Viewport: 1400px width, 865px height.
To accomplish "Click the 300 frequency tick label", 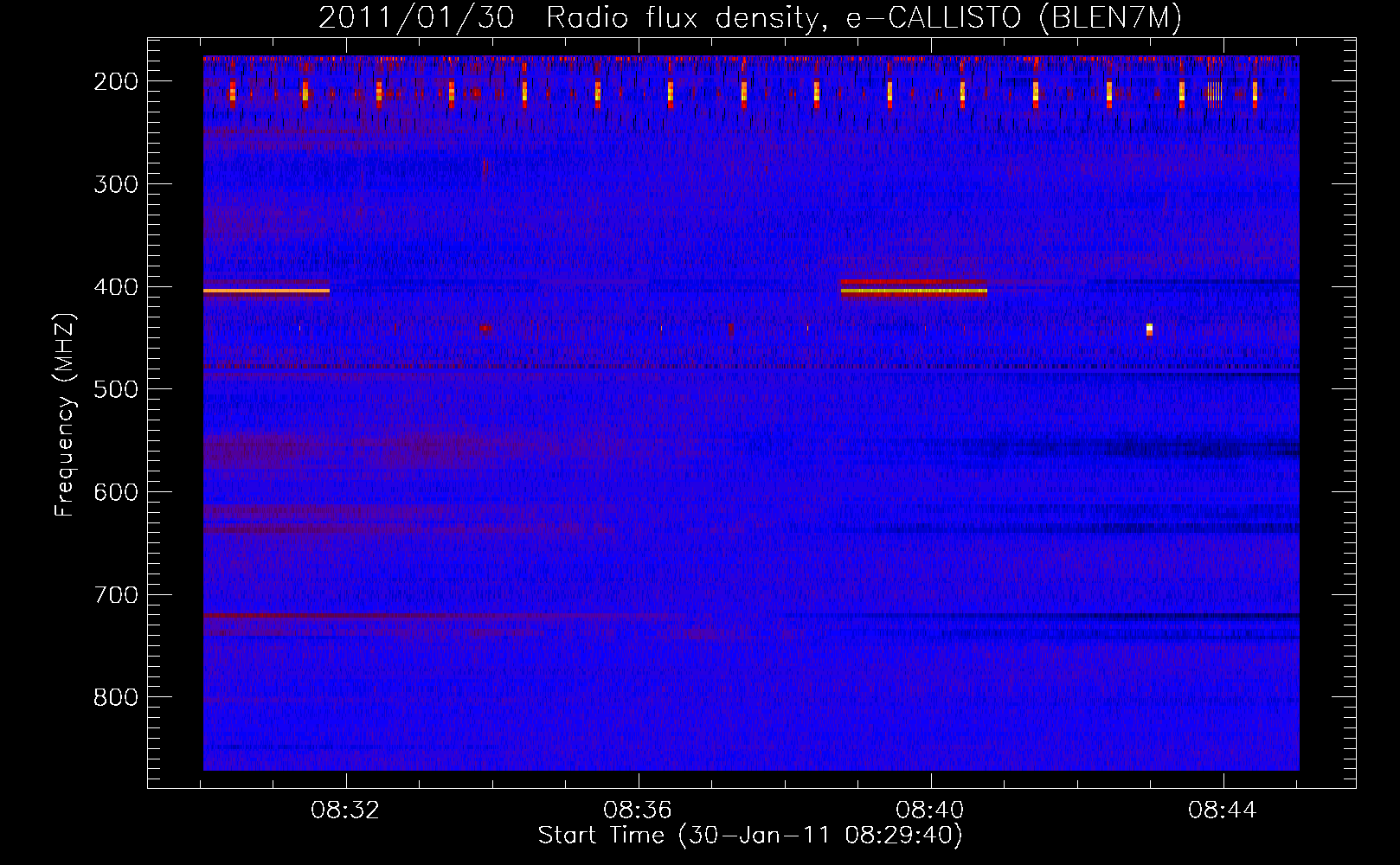I will tap(116, 184).
